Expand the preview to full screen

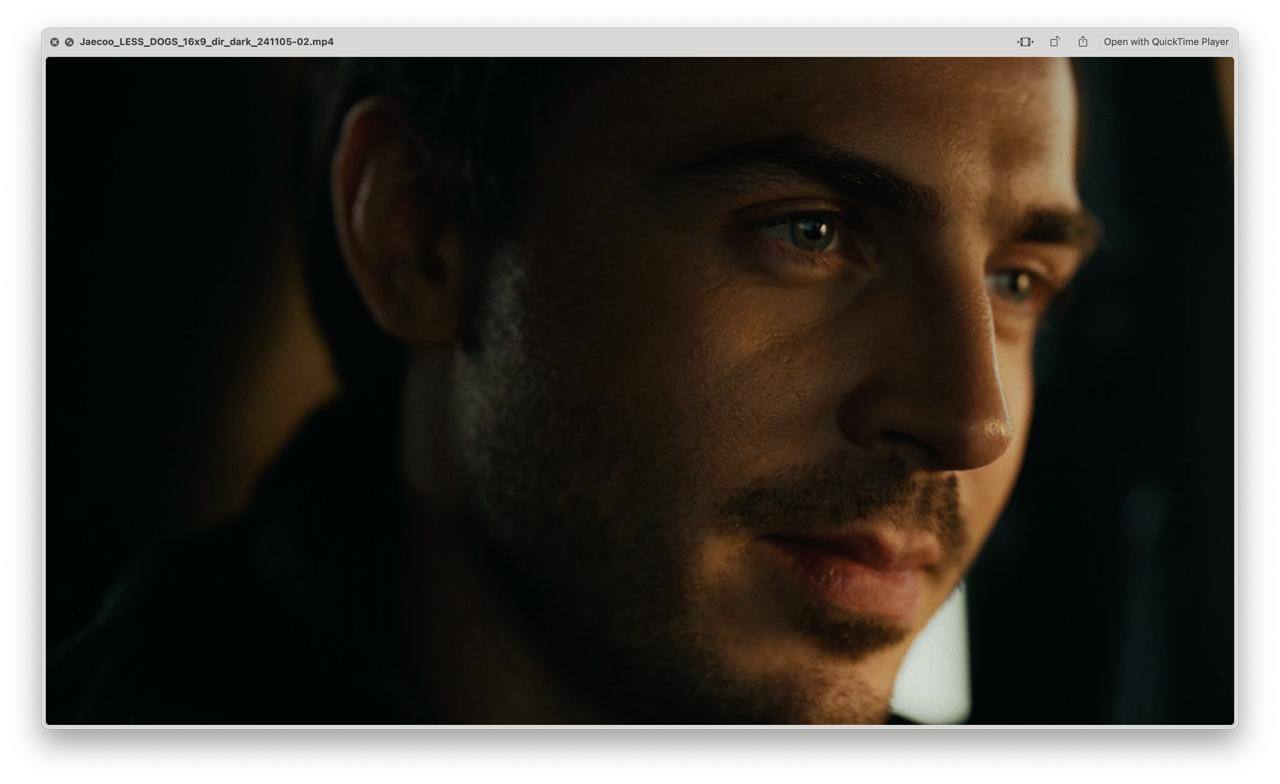[69, 42]
